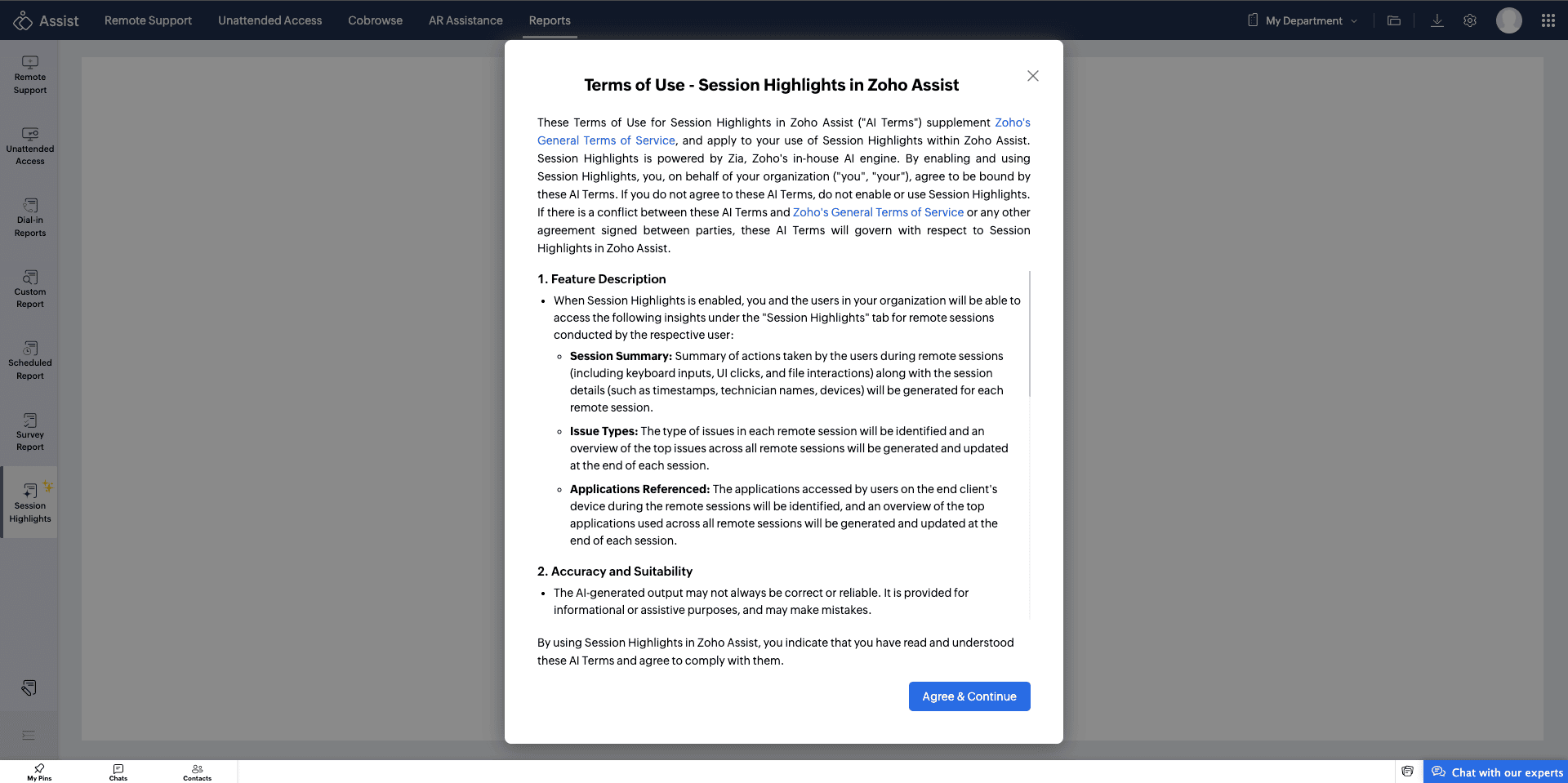Open Dial-in Reports in the sidebar
This screenshot has width=1568, height=783.
tap(30, 218)
